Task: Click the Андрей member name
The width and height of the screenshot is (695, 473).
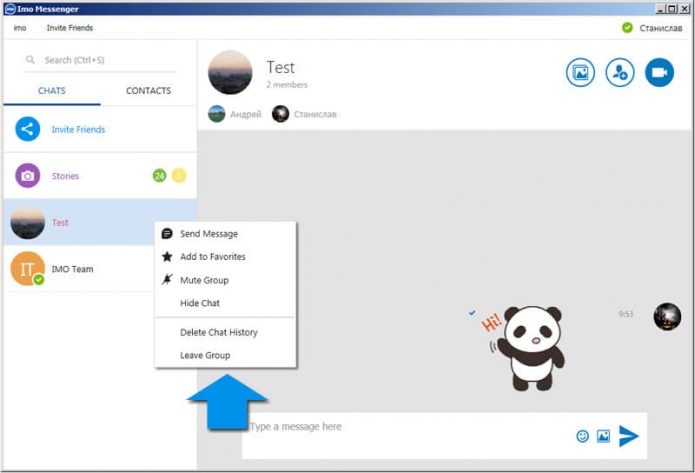Action: [x=246, y=114]
